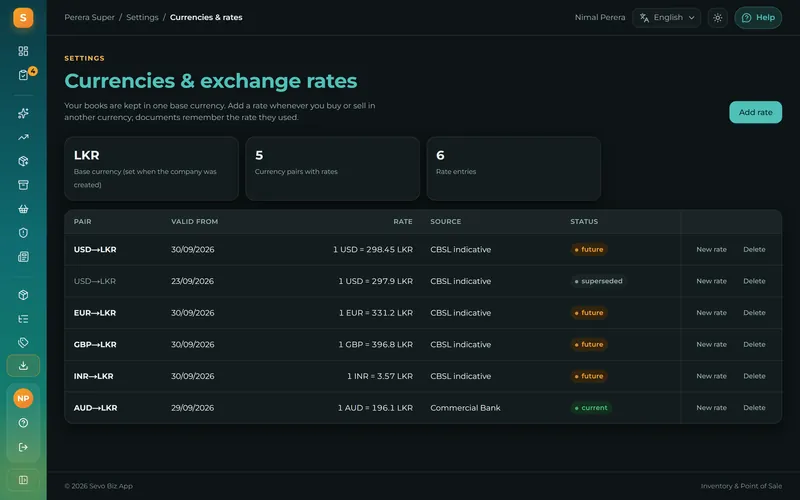The height and width of the screenshot is (500, 800).
Task: Click the highlighted download icon in sidebar
Action: pyautogui.click(x=23, y=366)
